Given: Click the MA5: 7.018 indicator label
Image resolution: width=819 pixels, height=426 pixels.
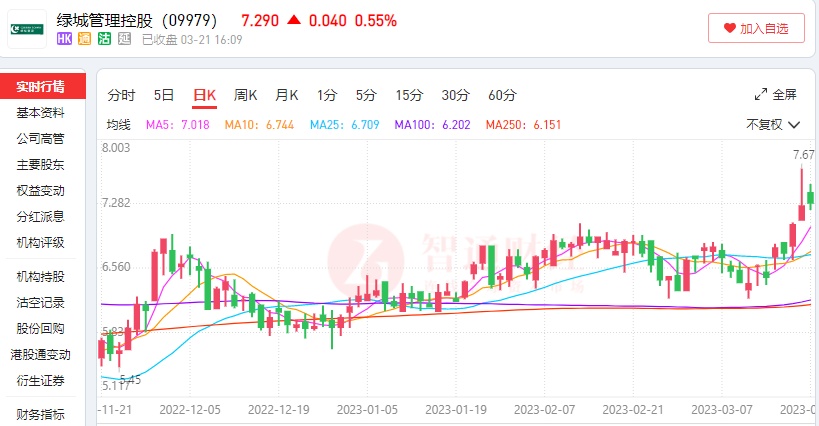Looking at the screenshot, I should pos(178,125).
